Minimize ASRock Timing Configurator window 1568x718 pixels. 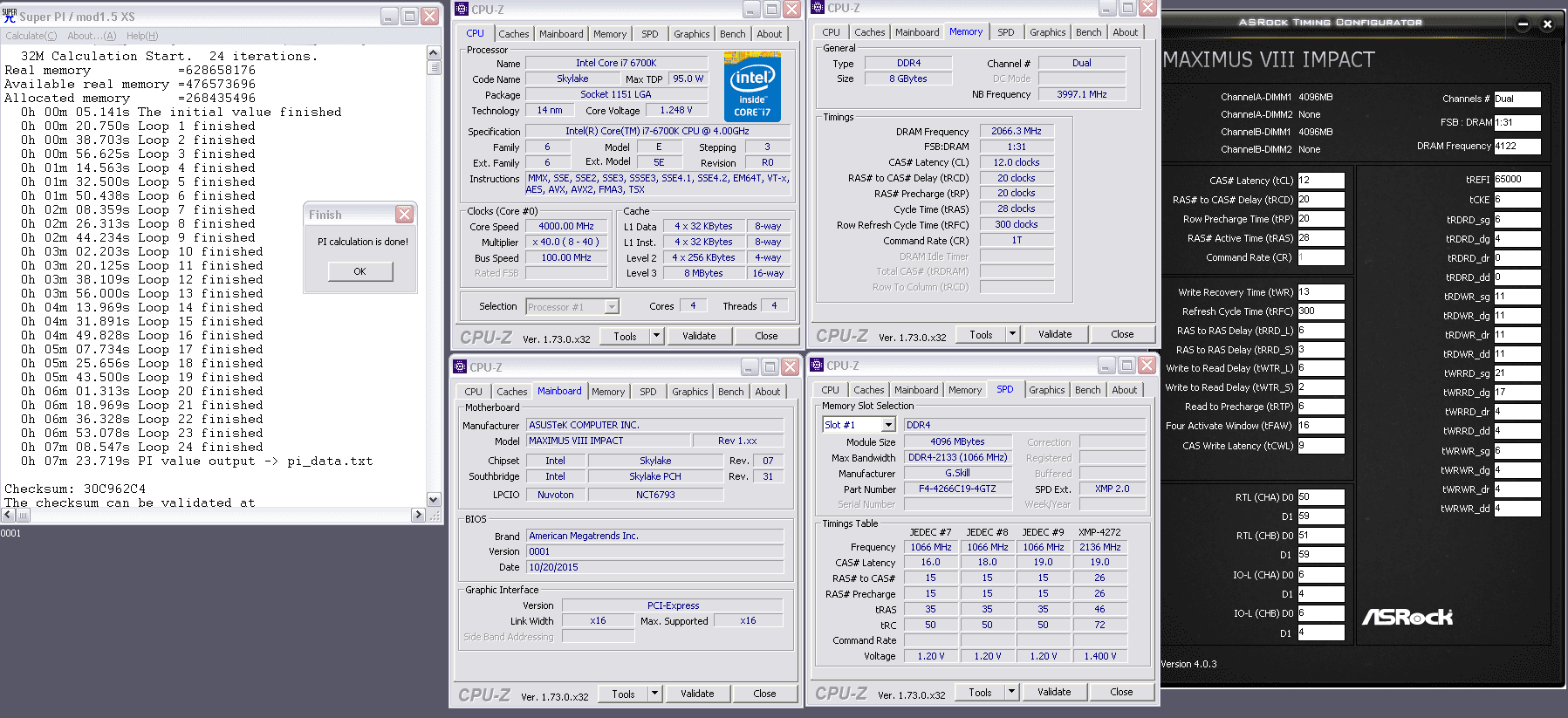[x=1523, y=24]
